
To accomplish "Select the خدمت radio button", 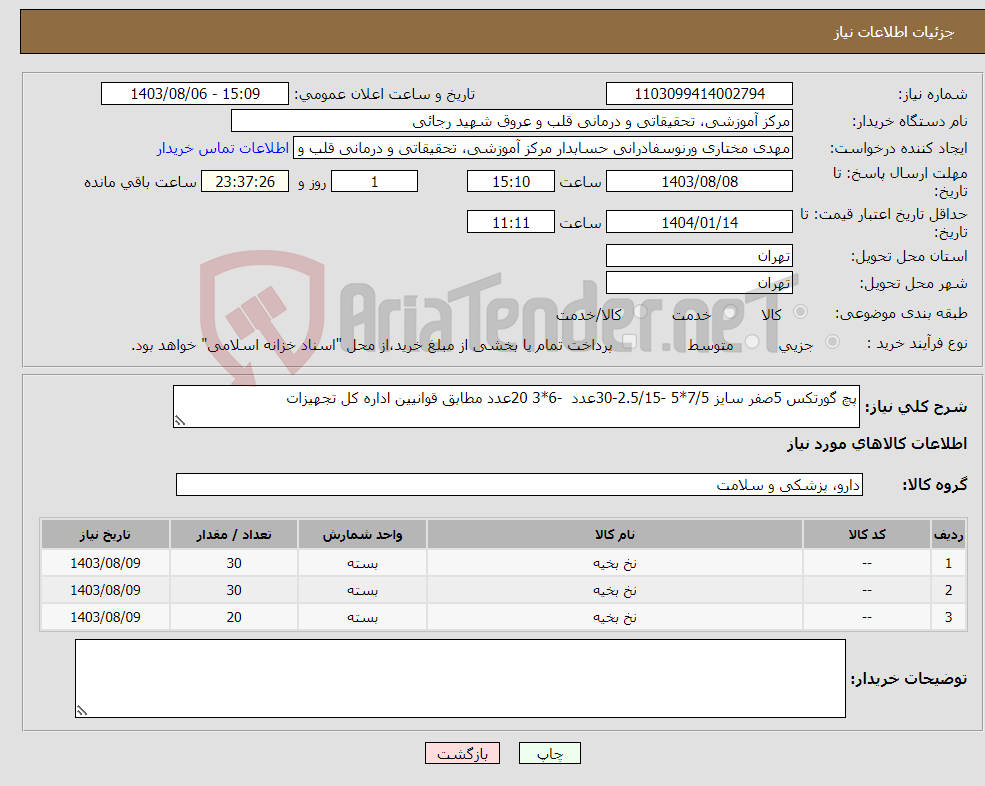I will click(729, 312).
